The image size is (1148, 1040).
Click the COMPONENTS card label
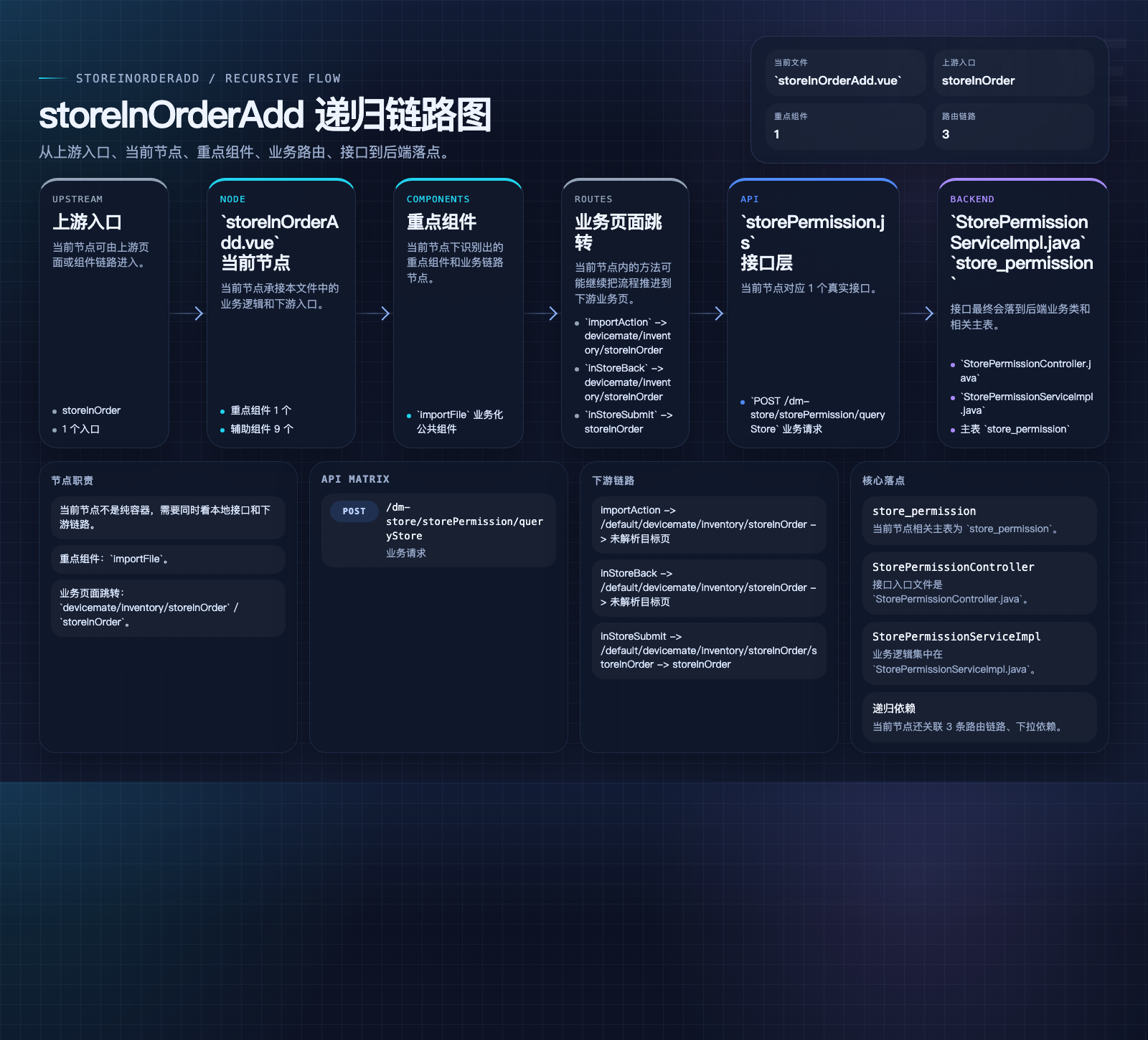click(438, 199)
